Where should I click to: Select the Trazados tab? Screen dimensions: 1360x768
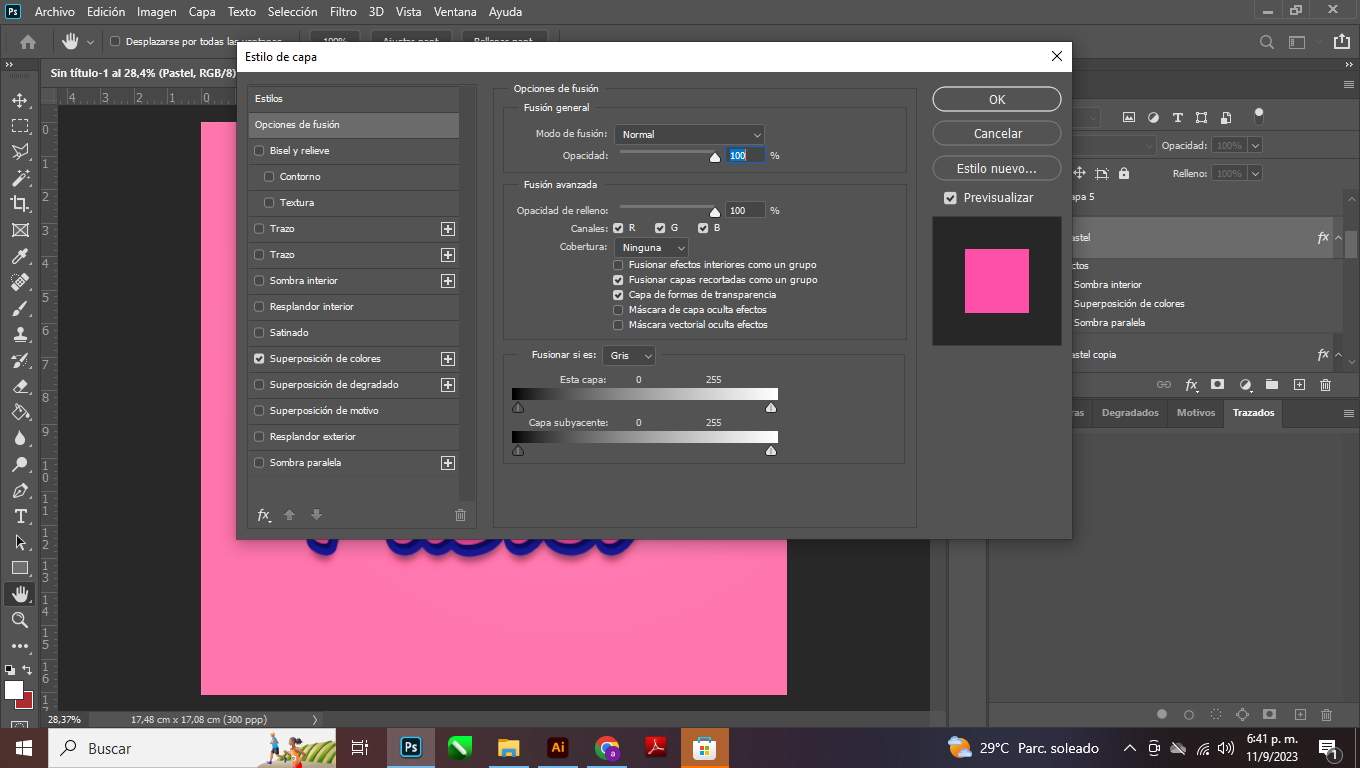[1253, 413]
